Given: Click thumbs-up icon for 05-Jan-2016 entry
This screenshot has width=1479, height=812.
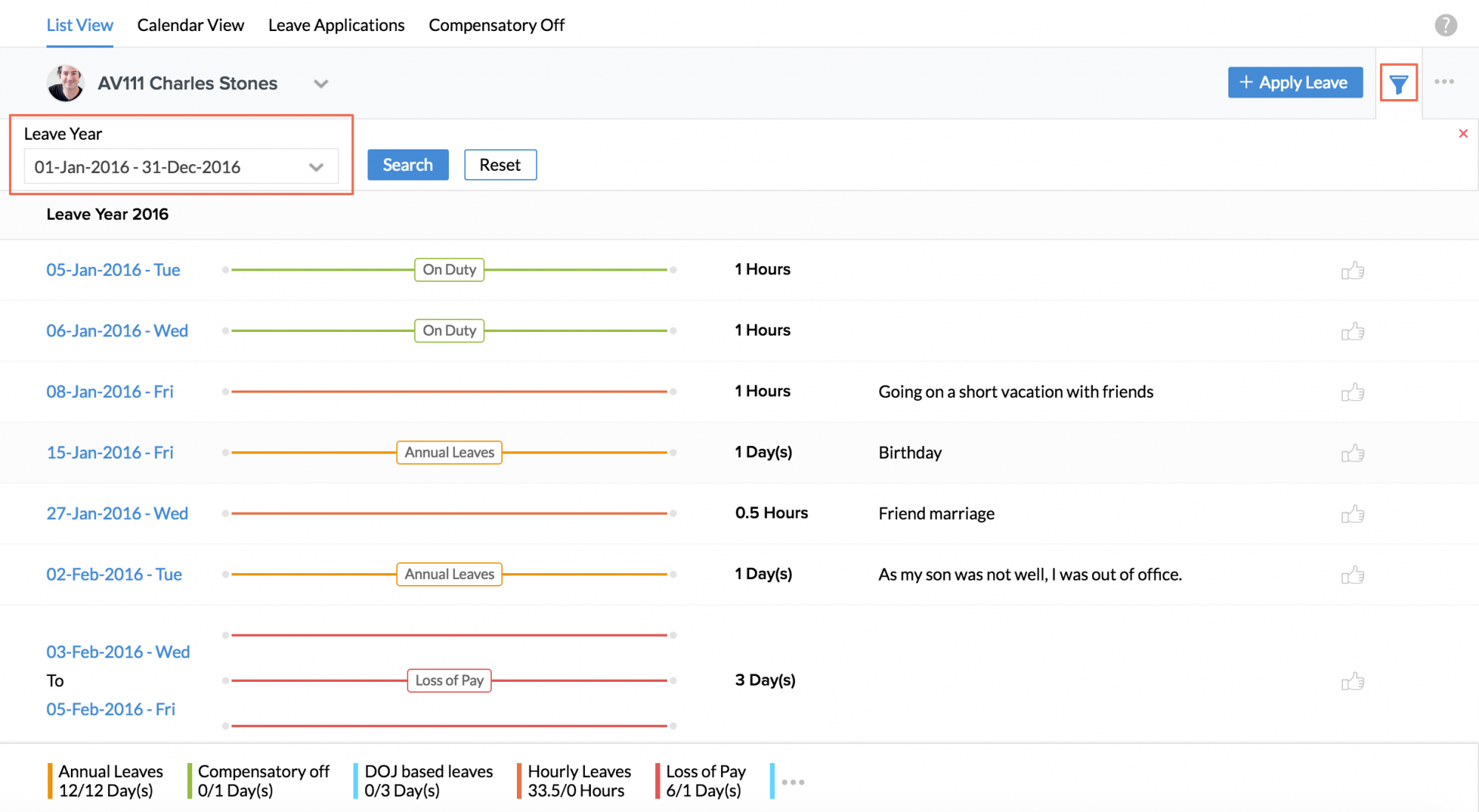Looking at the screenshot, I should [x=1353, y=270].
